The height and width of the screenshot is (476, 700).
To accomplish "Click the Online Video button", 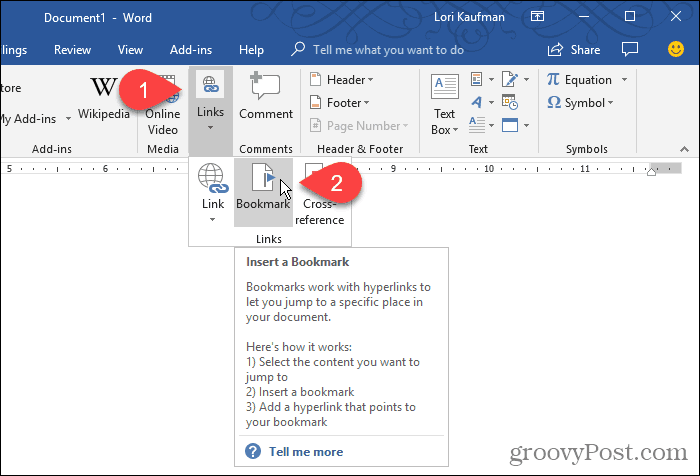I will point(163,106).
